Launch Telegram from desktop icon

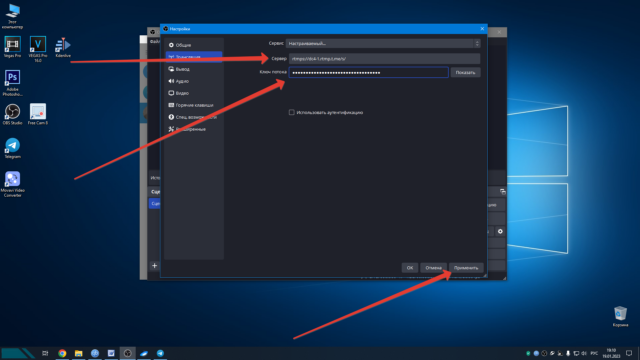click(x=12, y=148)
